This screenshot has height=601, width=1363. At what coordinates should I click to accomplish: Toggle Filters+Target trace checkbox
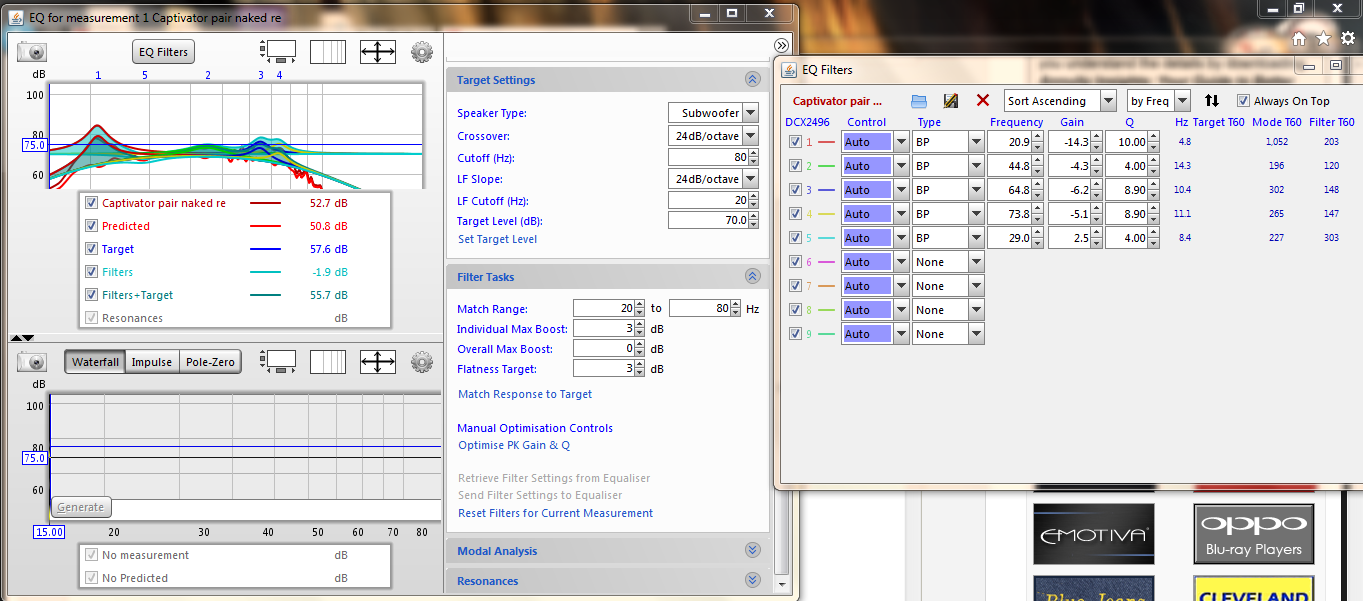click(x=92, y=295)
